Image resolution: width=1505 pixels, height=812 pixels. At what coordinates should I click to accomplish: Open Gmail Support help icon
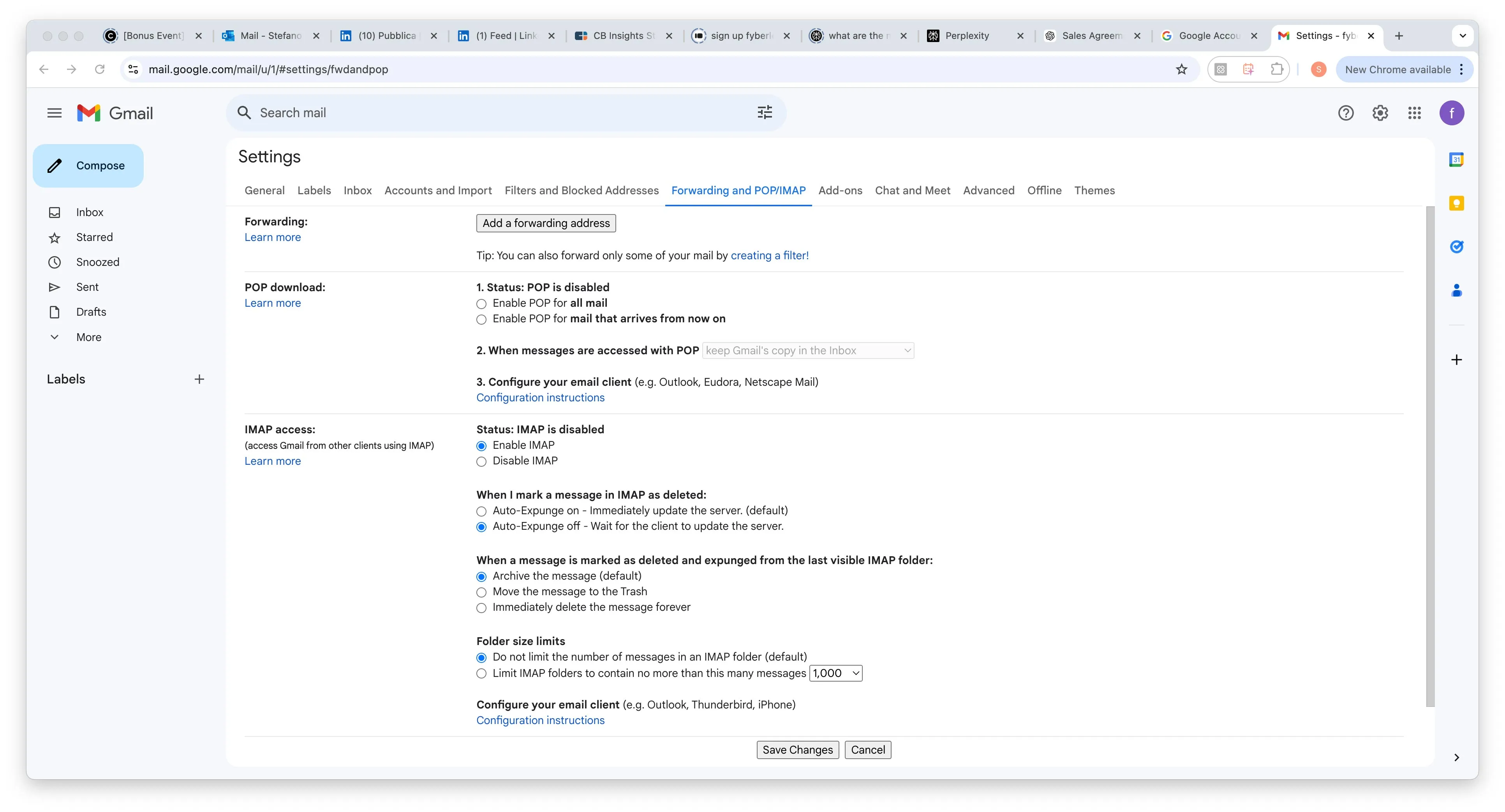click(x=1345, y=112)
